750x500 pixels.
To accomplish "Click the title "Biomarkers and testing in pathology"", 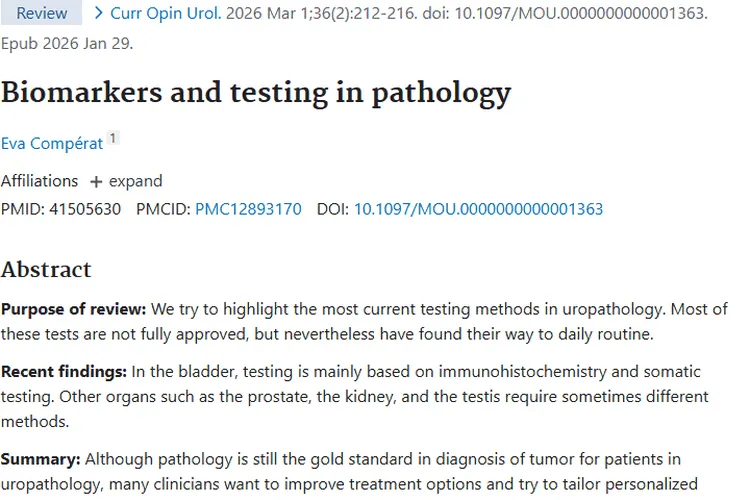I will point(256,93).
